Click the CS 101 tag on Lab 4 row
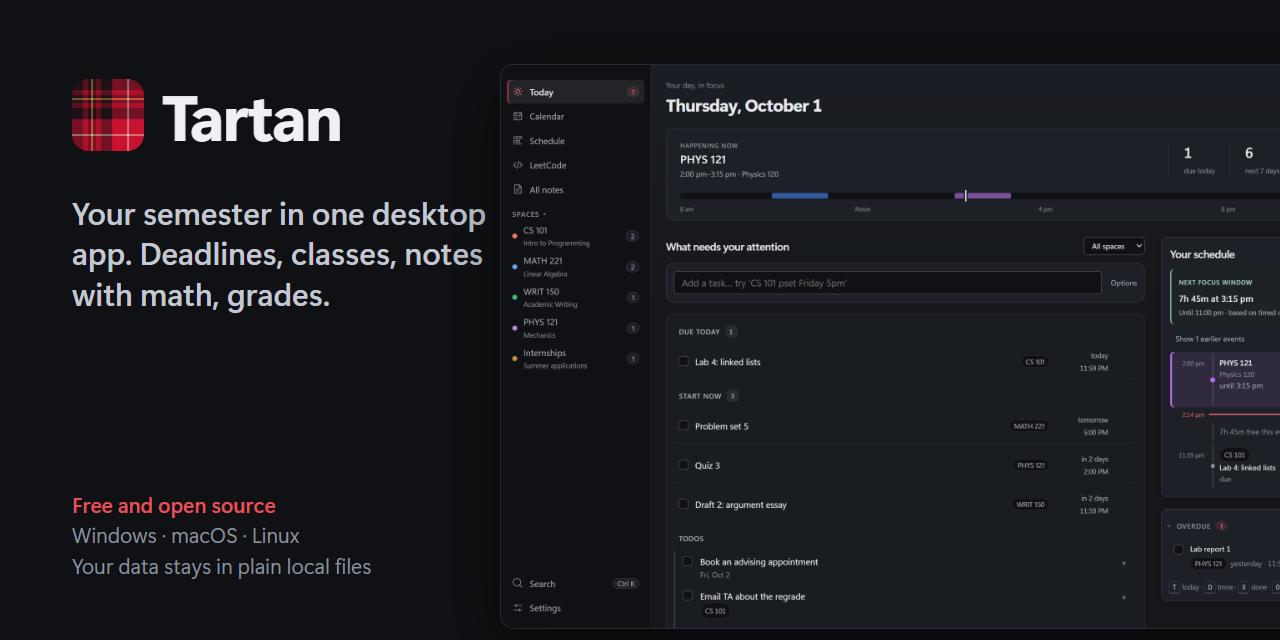The width and height of the screenshot is (1280, 640). 1035,362
